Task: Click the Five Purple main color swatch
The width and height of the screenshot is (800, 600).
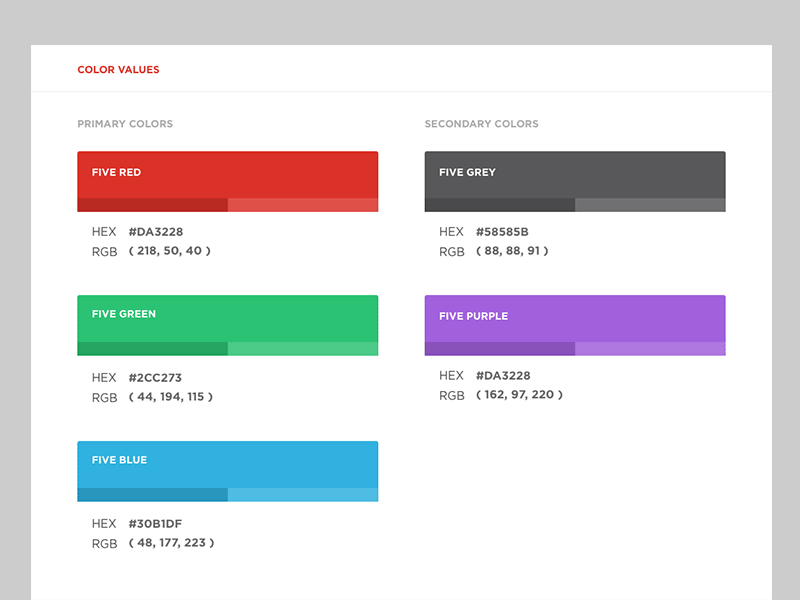Action: (x=575, y=318)
